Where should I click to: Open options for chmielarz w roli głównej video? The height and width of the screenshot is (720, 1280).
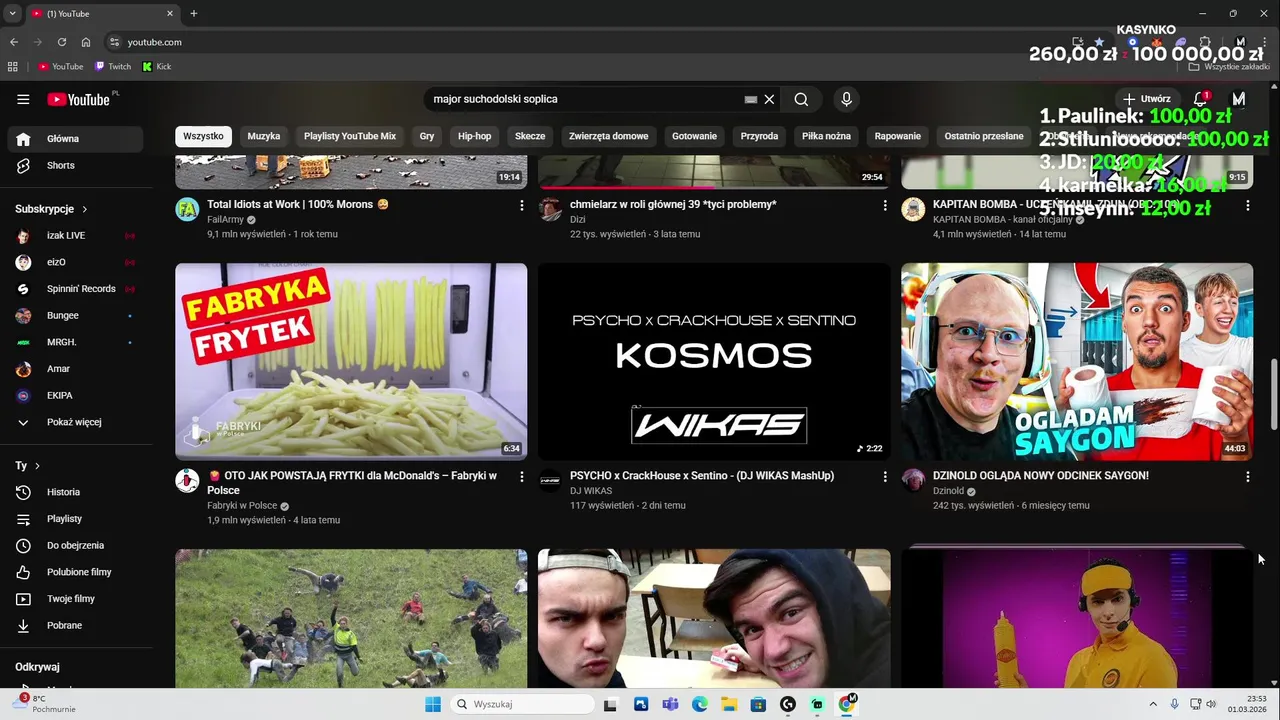[x=884, y=205]
